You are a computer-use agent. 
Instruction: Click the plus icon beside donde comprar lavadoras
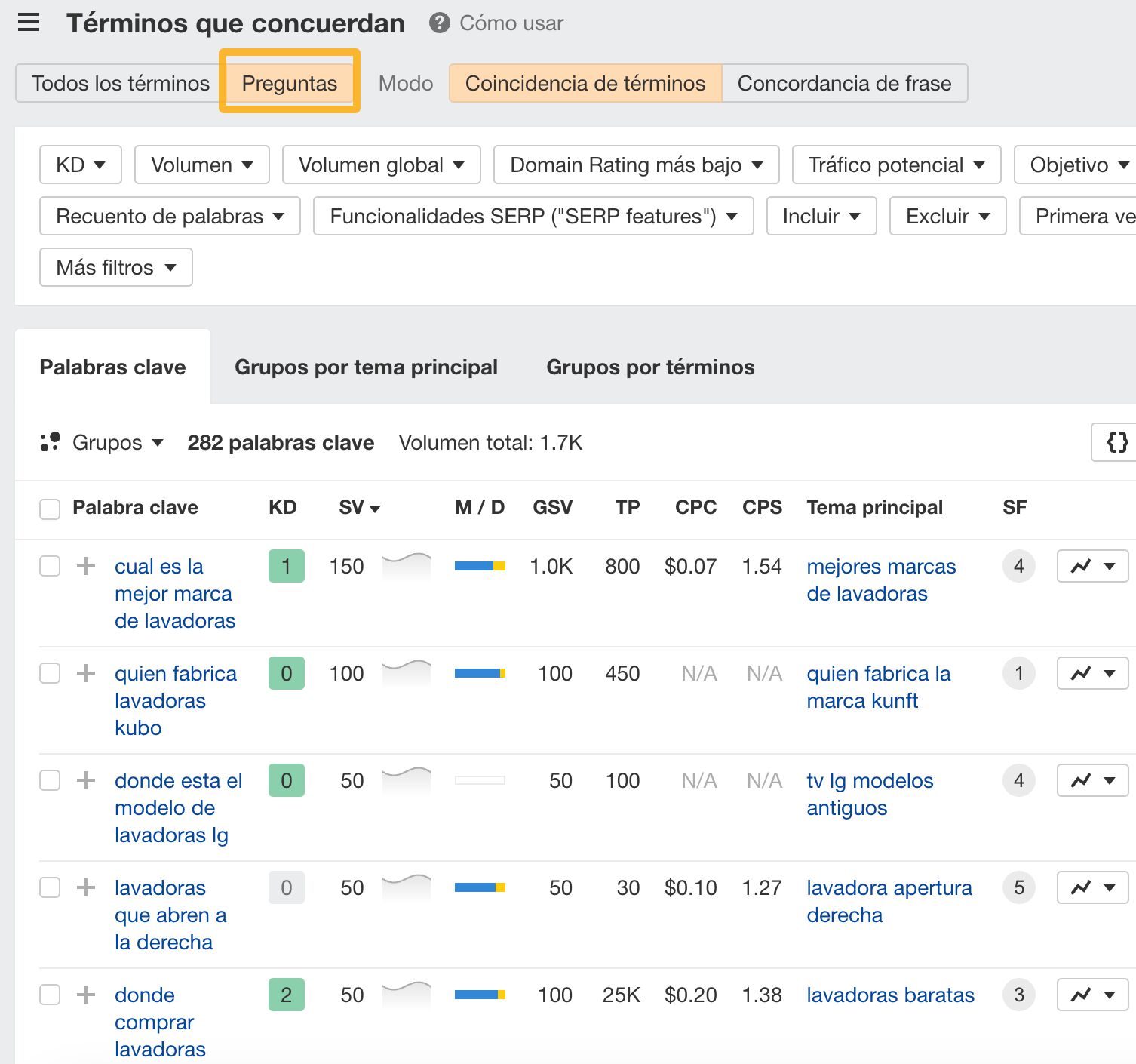point(85,995)
